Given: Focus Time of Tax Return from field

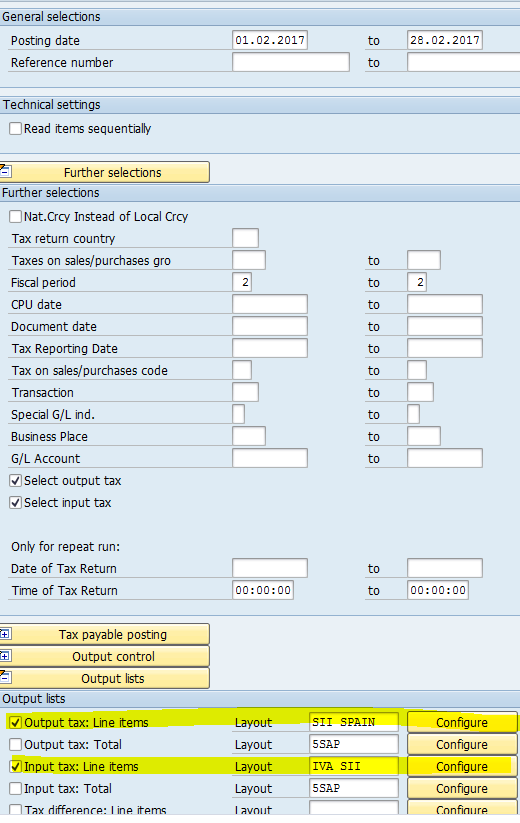Looking at the screenshot, I should [263, 590].
